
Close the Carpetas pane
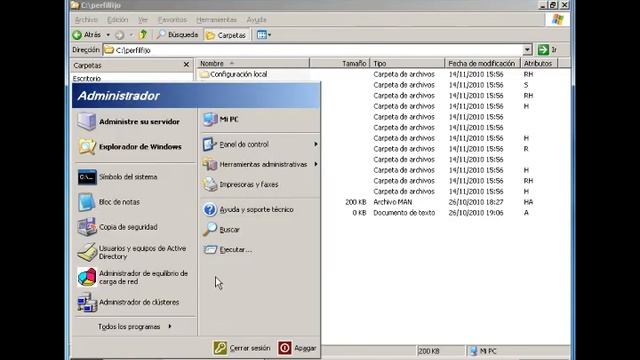[186, 64]
